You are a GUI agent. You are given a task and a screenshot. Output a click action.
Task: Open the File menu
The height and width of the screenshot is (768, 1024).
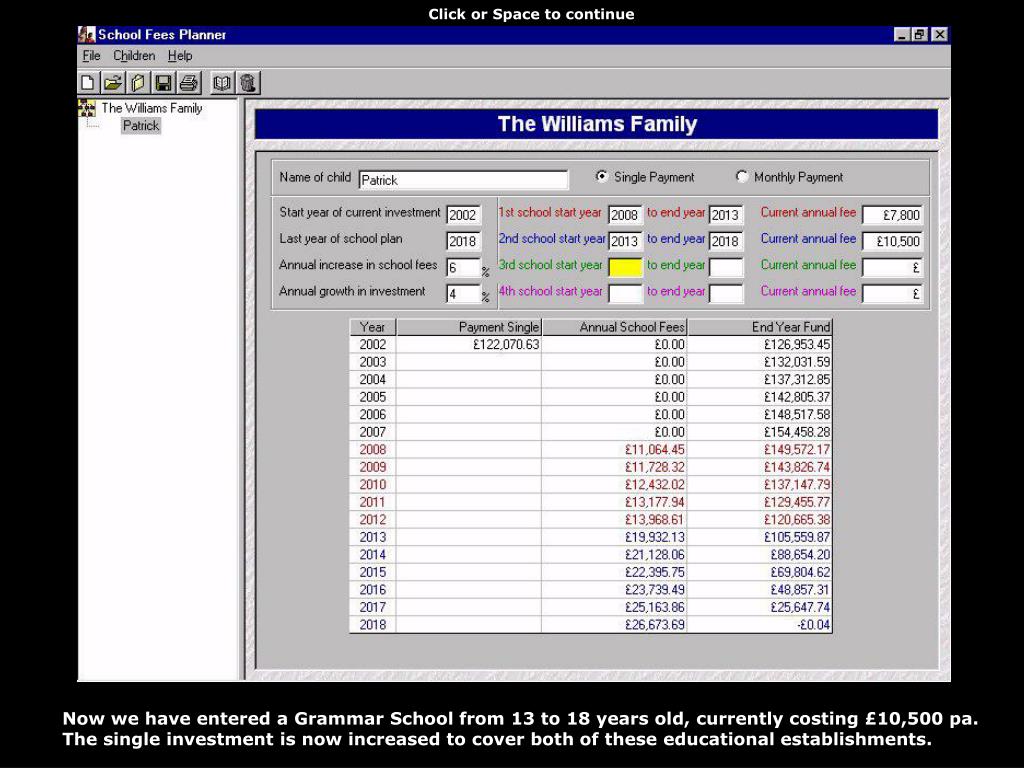click(91, 56)
